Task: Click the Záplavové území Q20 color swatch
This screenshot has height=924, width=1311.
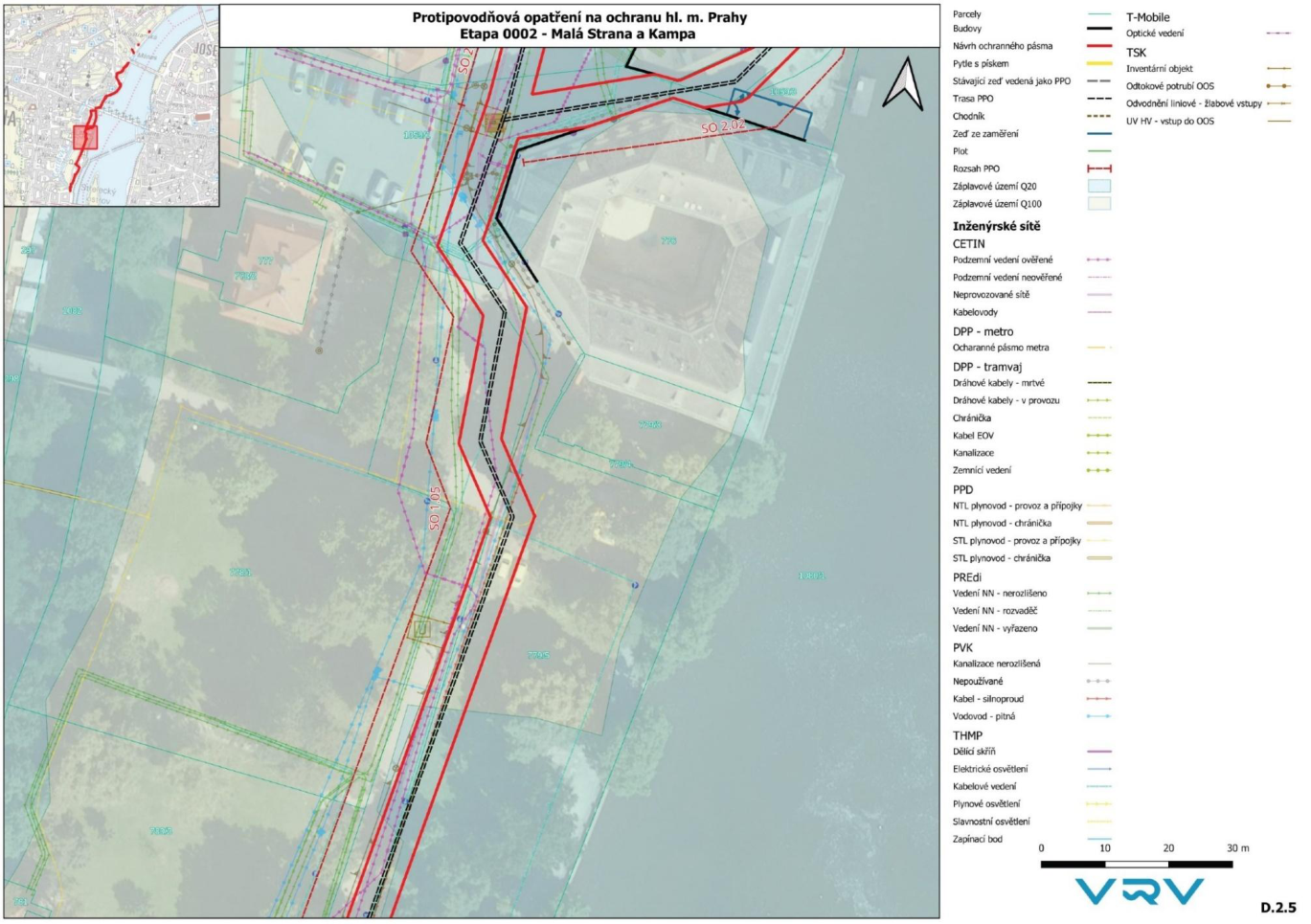Action: pos(1098,187)
